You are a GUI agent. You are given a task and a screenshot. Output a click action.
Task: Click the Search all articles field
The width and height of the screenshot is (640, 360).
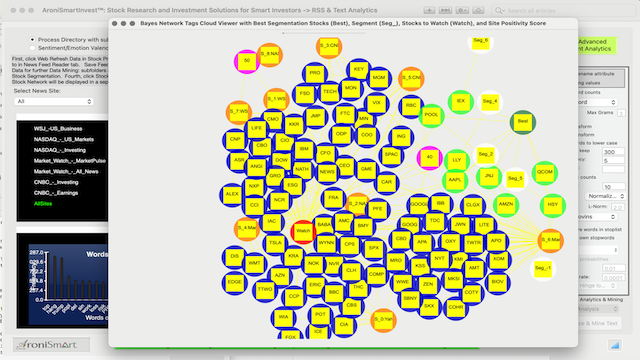pos(564,10)
